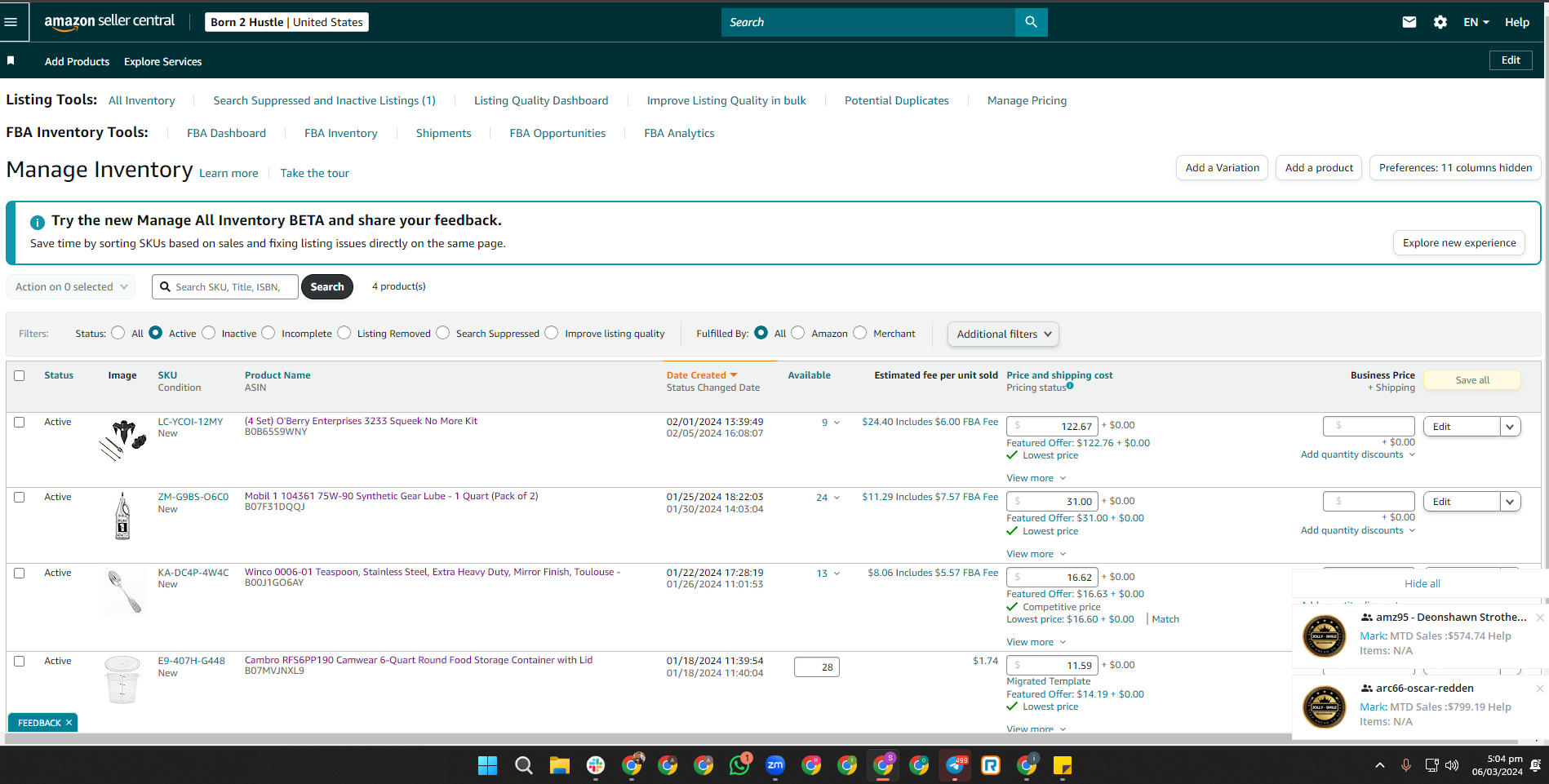Select Fulfilled By Amazon radio
Image resolution: width=1549 pixels, height=784 pixels.
coord(798,333)
